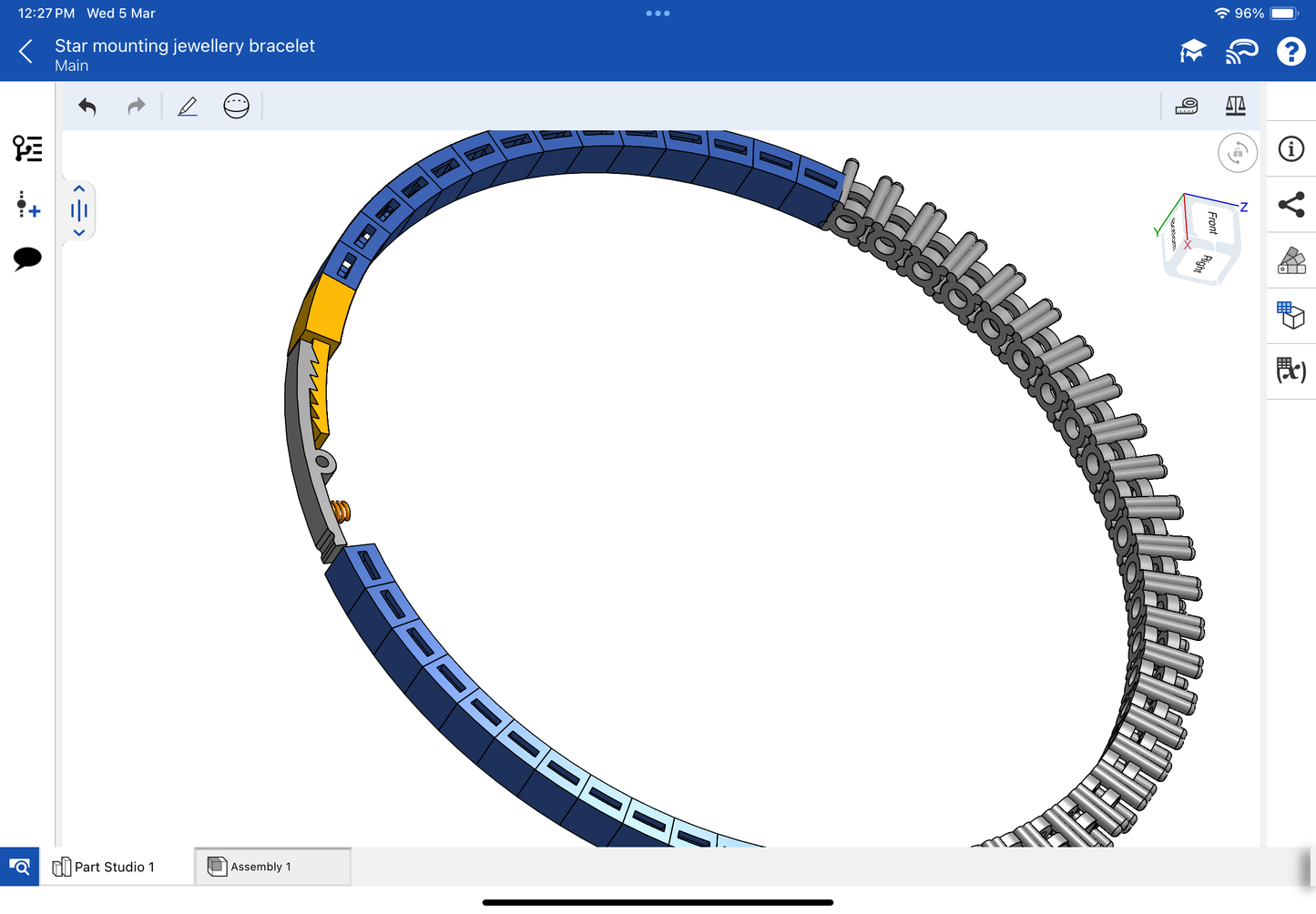The height and width of the screenshot is (914, 1316).
Task: Select the Sketch pencil tool
Action: pyautogui.click(x=188, y=107)
